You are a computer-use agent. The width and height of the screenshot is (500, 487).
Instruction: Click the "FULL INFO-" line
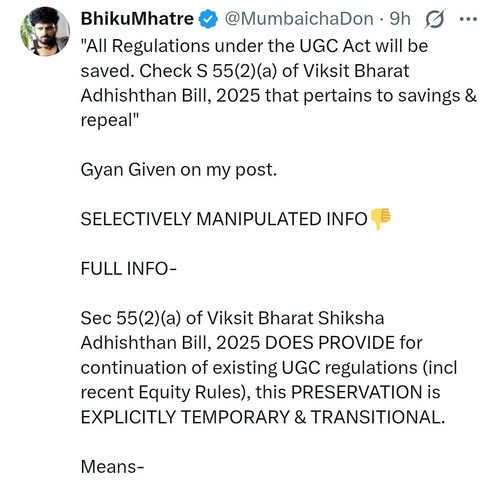[x=128, y=269]
